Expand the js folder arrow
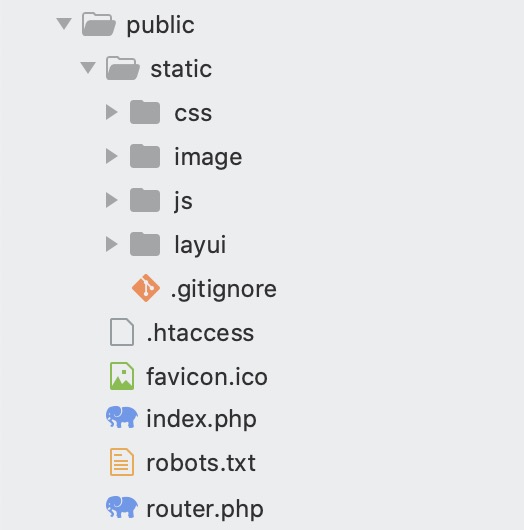524x530 pixels. (112, 200)
